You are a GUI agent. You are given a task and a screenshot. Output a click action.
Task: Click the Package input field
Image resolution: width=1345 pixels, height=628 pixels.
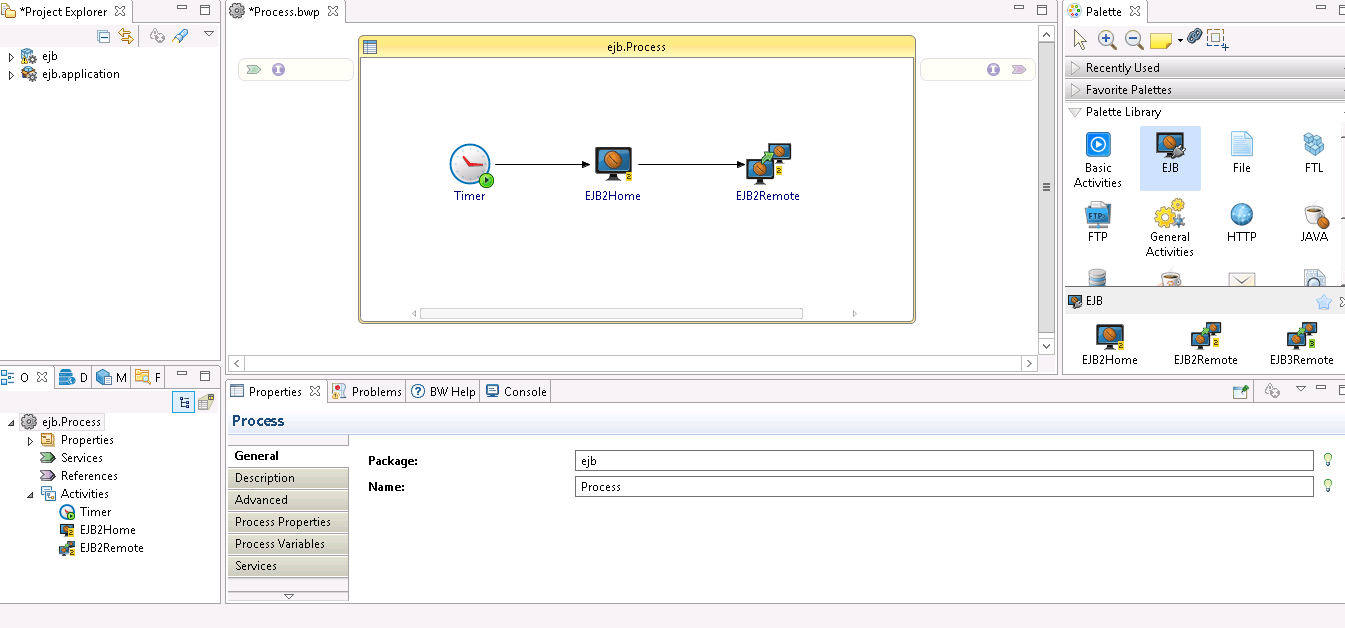(944, 460)
